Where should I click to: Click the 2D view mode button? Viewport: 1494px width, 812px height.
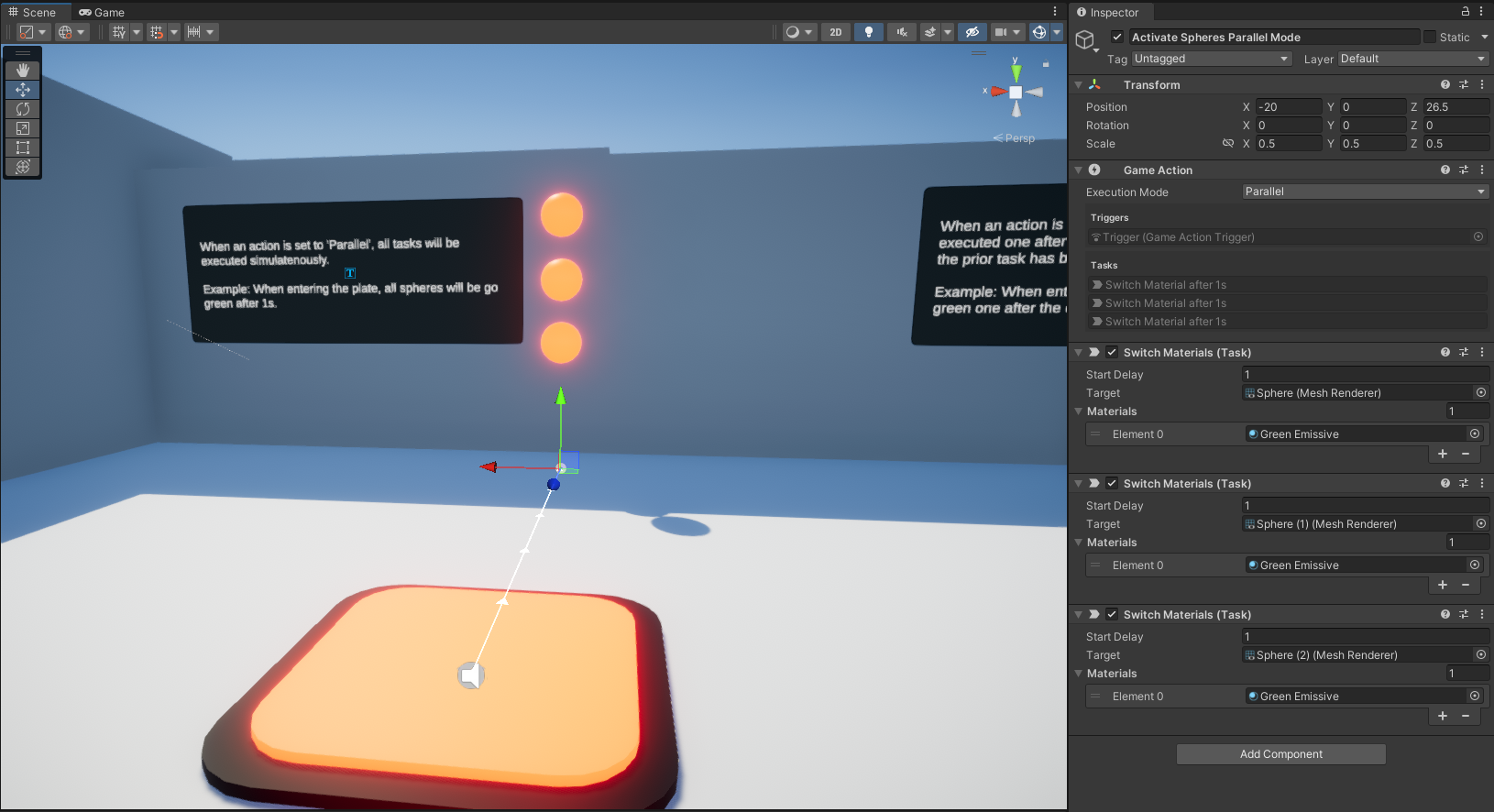click(835, 32)
